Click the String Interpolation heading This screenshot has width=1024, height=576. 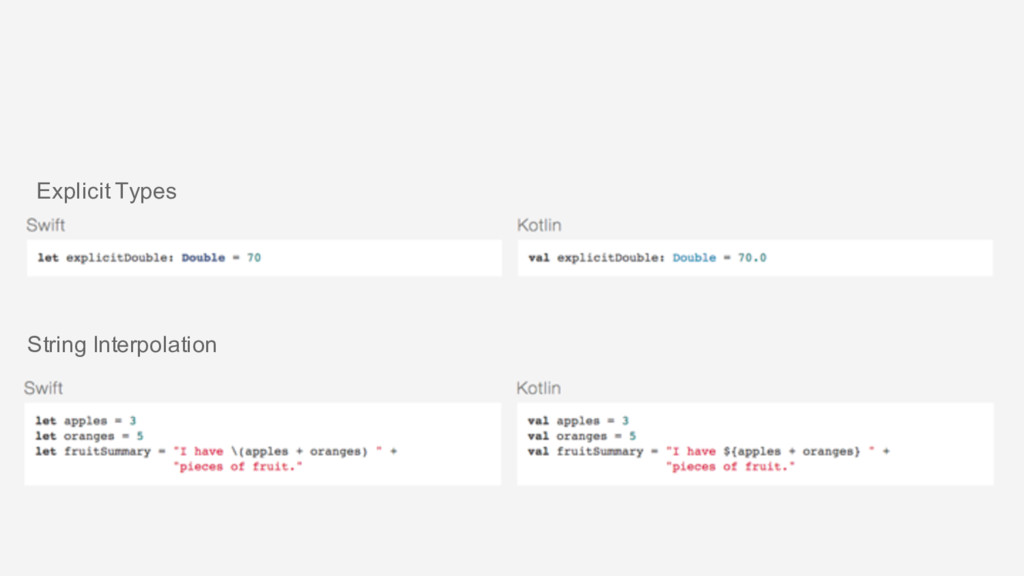pos(122,345)
